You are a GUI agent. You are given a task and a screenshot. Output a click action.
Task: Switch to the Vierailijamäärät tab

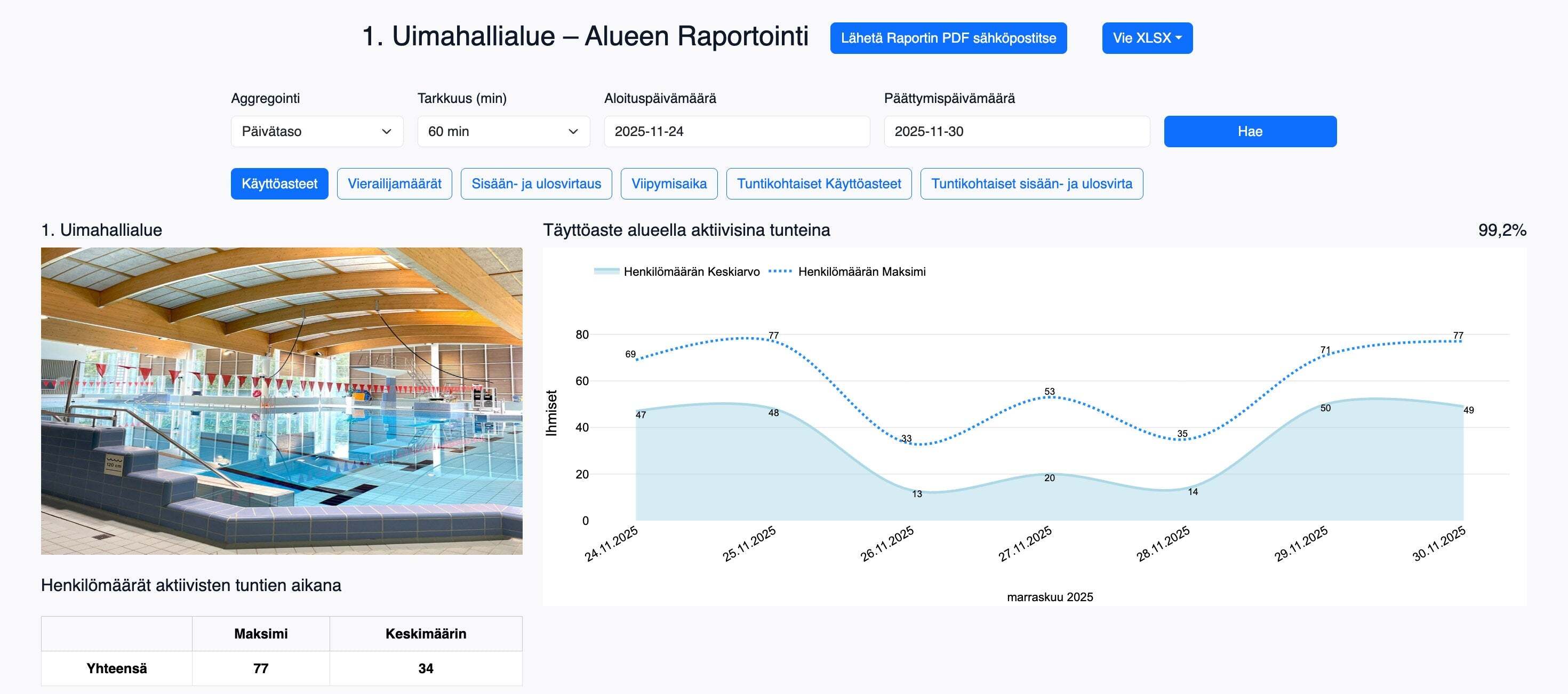395,184
